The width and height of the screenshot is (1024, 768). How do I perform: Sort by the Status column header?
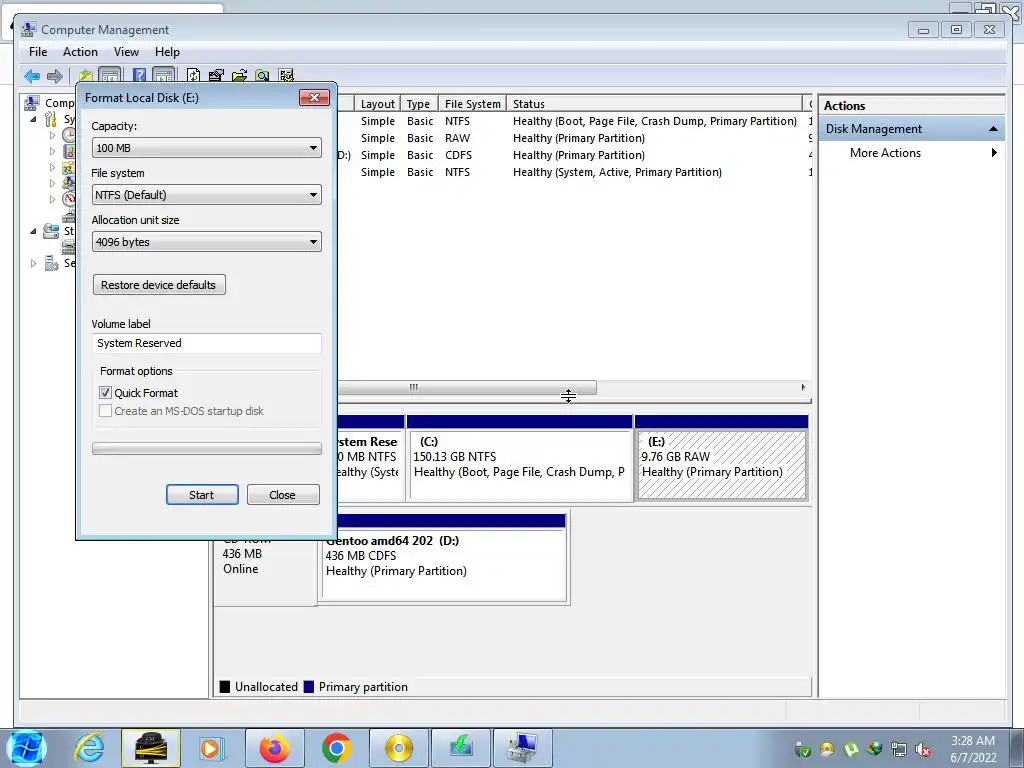654,104
